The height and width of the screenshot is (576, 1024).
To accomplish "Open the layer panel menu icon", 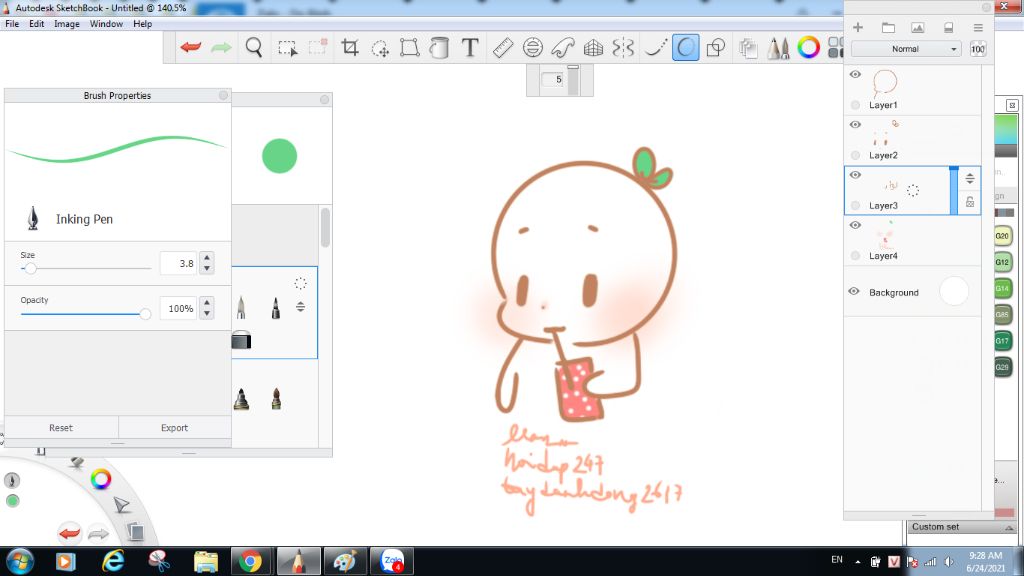I will coord(978,27).
